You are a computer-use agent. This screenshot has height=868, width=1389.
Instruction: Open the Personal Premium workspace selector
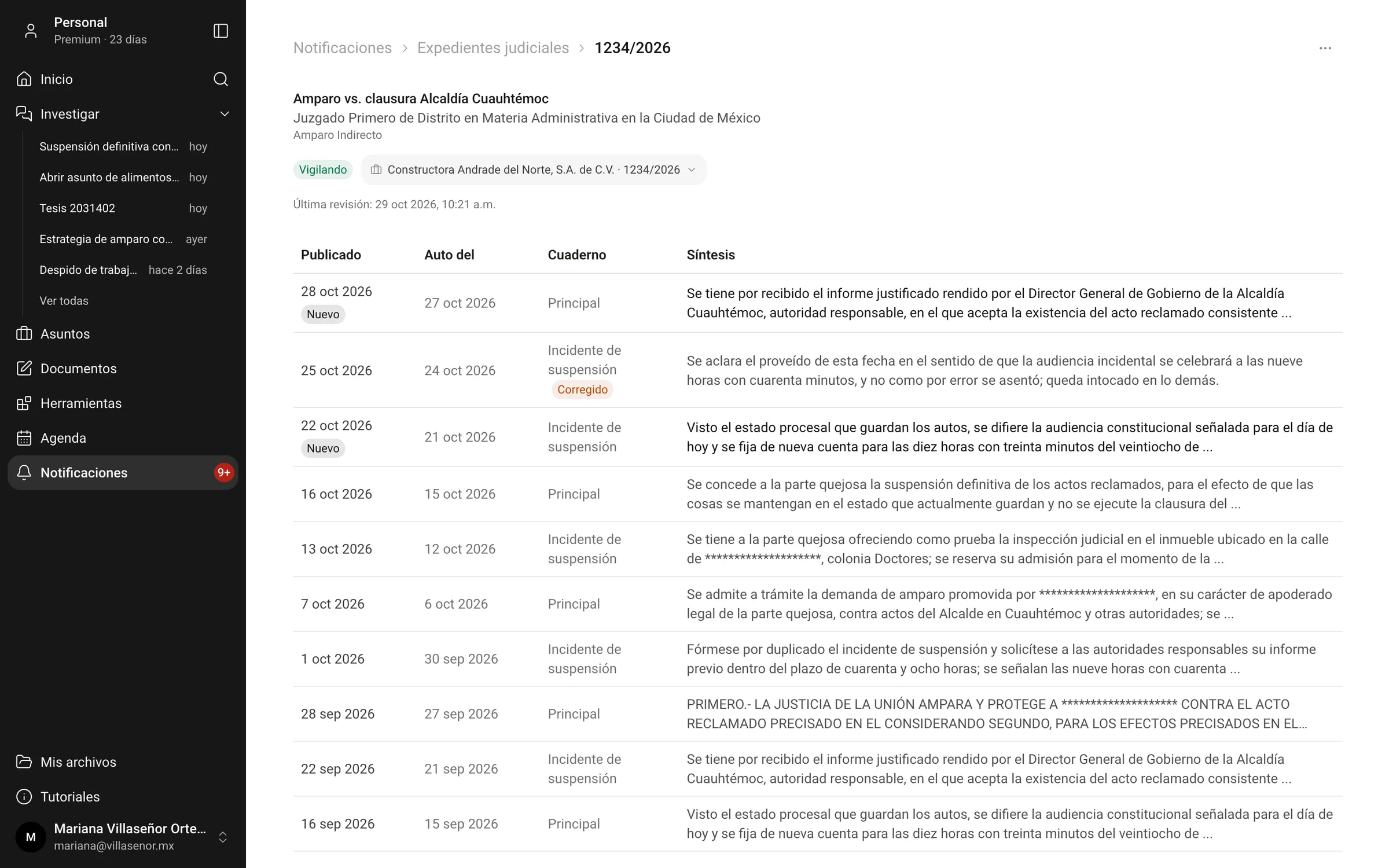[x=100, y=31]
